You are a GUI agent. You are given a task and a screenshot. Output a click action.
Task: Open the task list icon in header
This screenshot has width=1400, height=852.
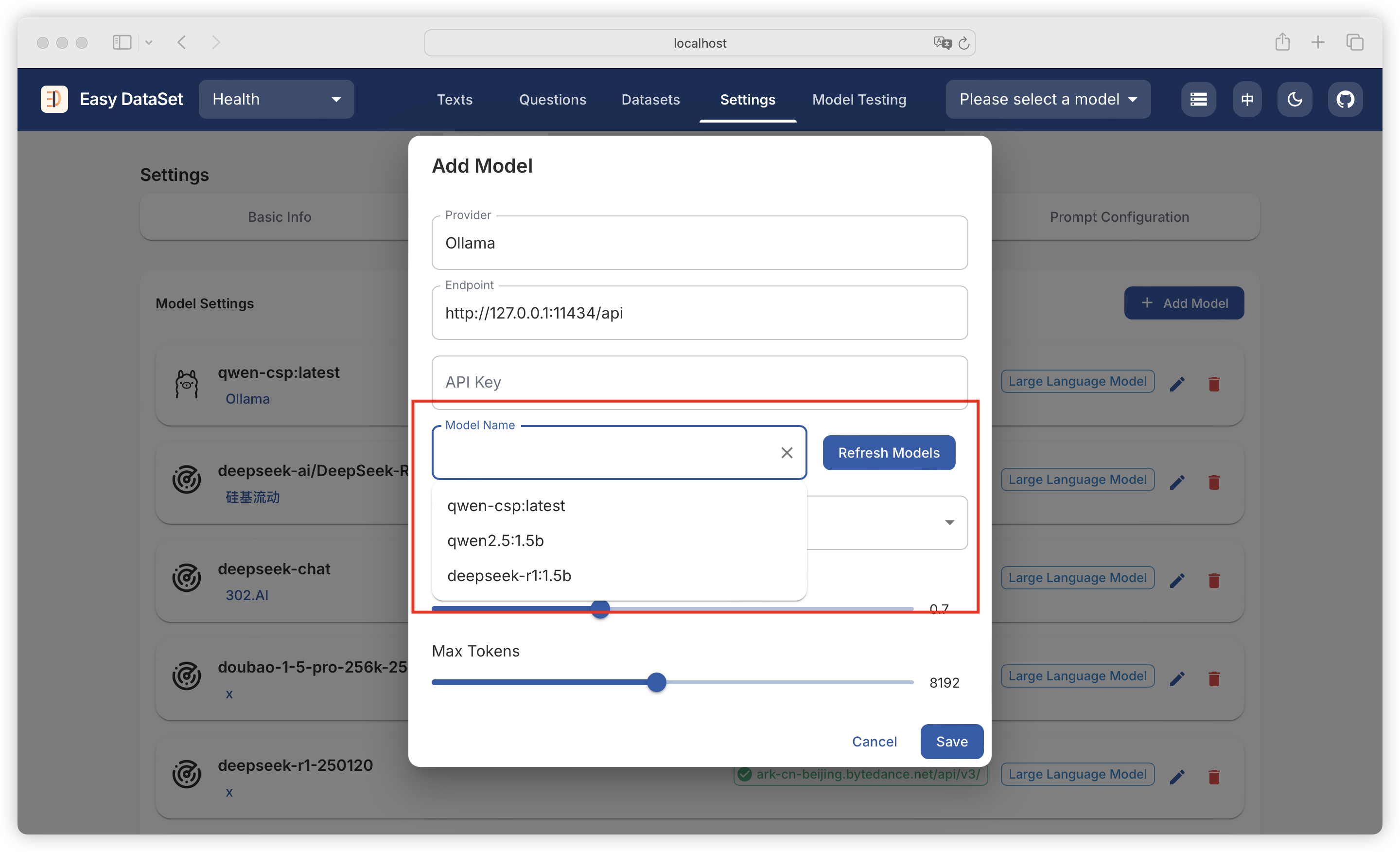pyautogui.click(x=1198, y=100)
